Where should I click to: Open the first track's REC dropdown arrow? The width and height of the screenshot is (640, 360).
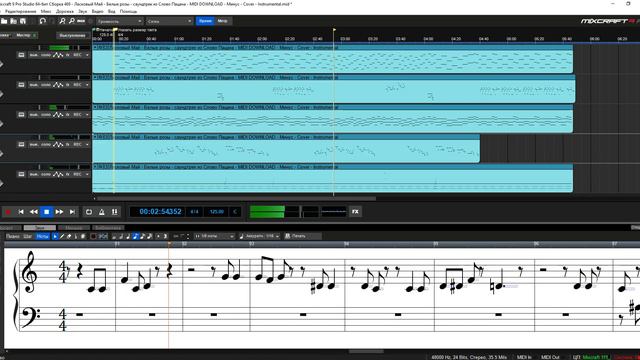click(87, 55)
